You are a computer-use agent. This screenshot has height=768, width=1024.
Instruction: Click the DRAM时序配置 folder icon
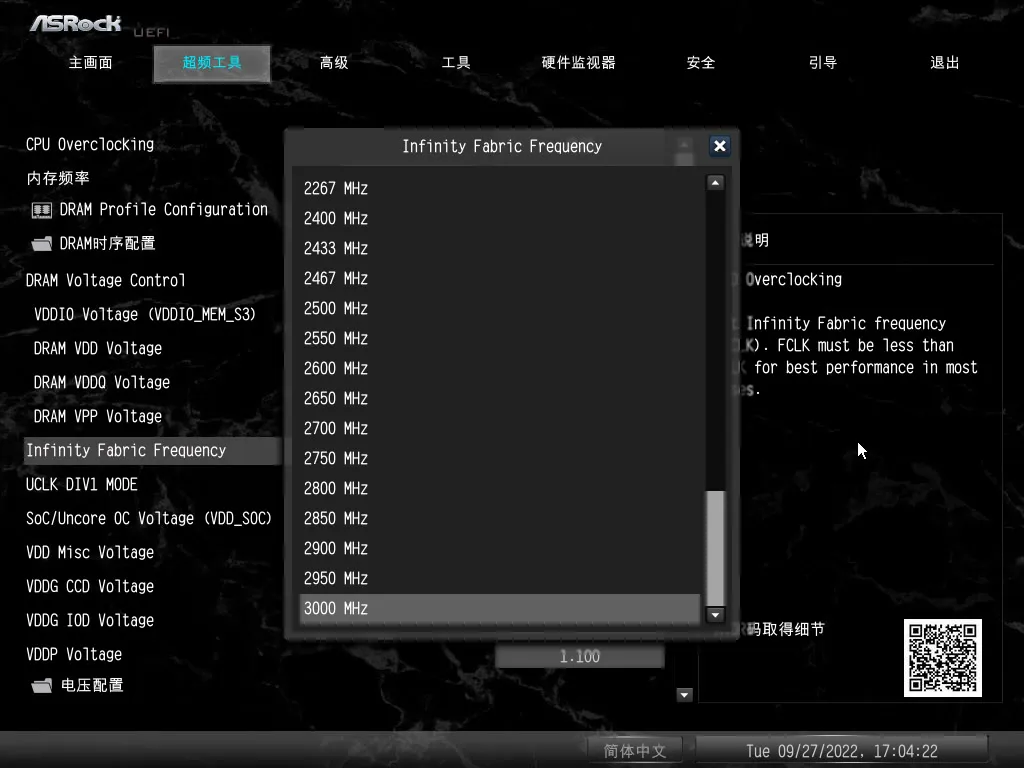coord(42,244)
